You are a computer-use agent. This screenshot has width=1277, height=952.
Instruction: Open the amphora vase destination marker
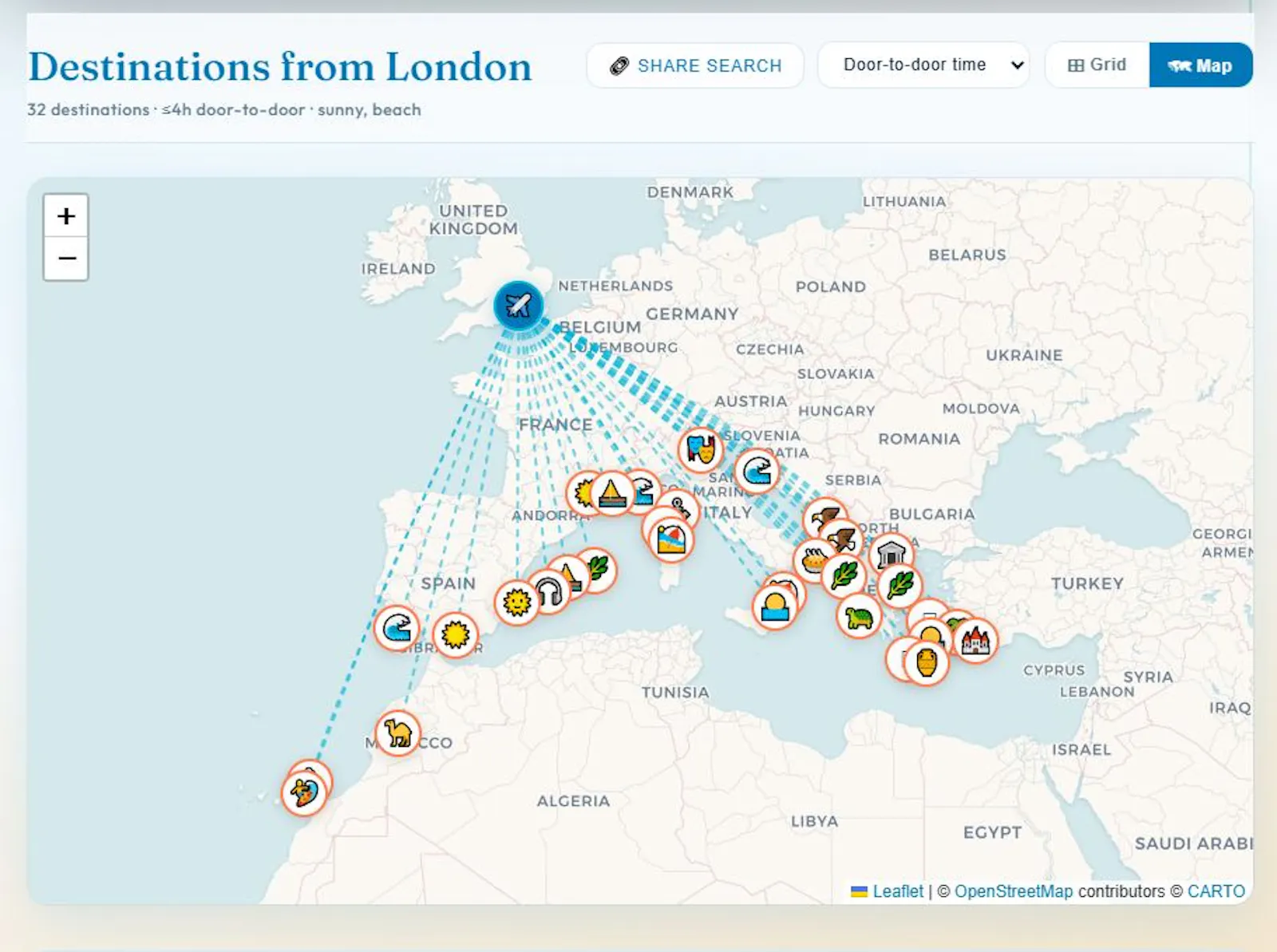click(926, 662)
